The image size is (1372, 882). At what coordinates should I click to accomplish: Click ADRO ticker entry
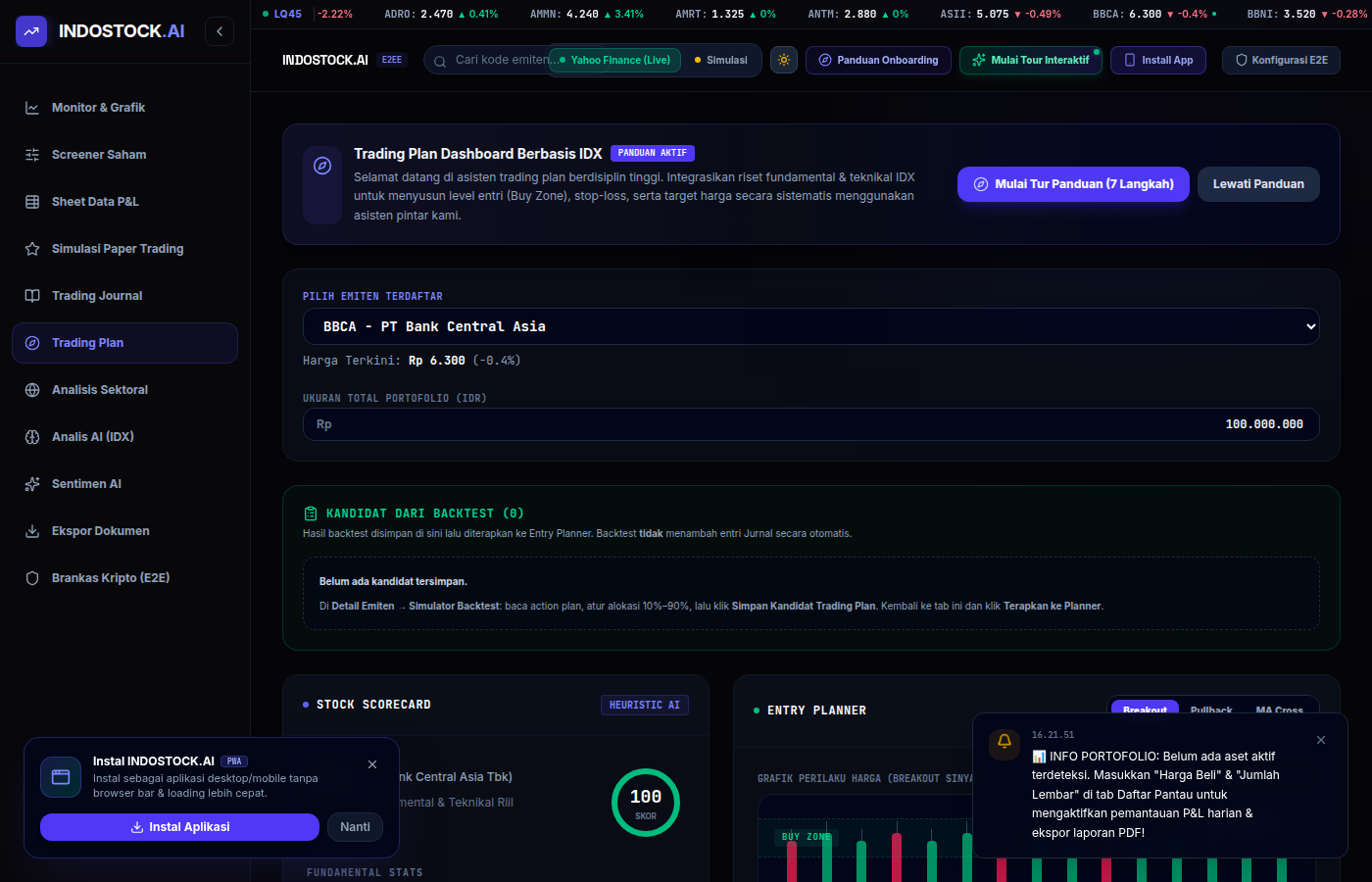(441, 14)
